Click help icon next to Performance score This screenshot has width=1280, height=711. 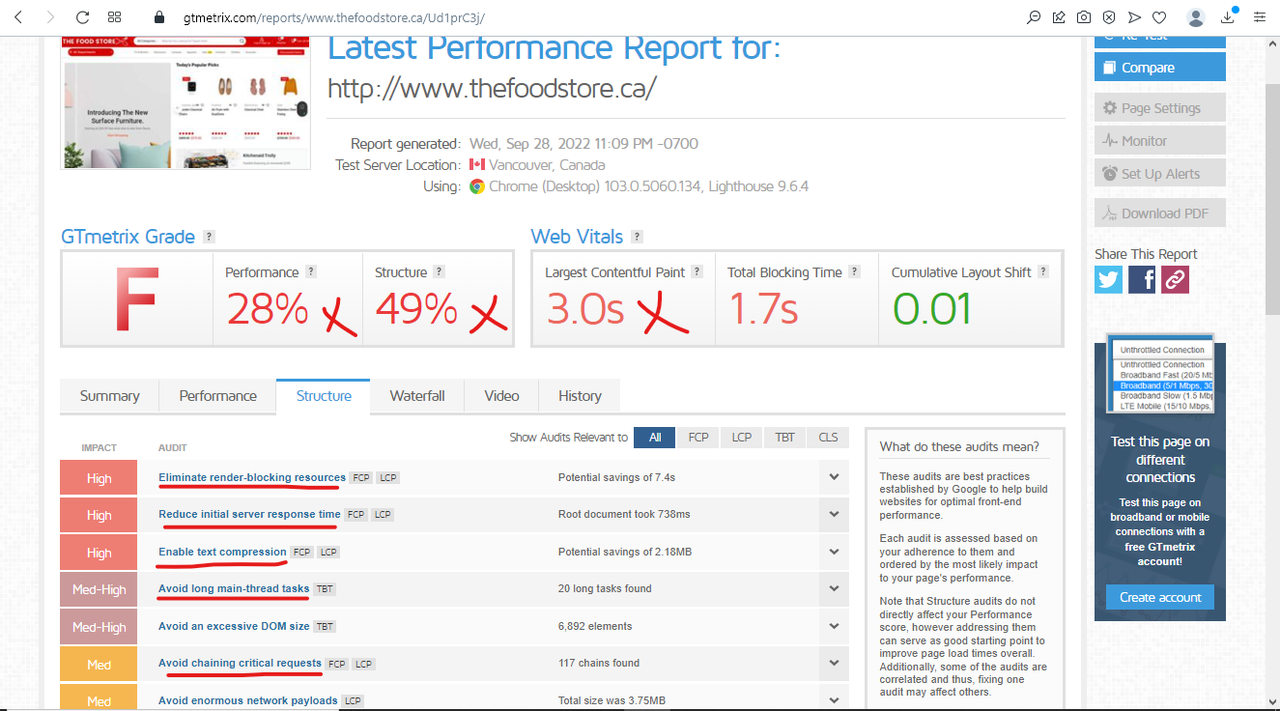point(311,272)
